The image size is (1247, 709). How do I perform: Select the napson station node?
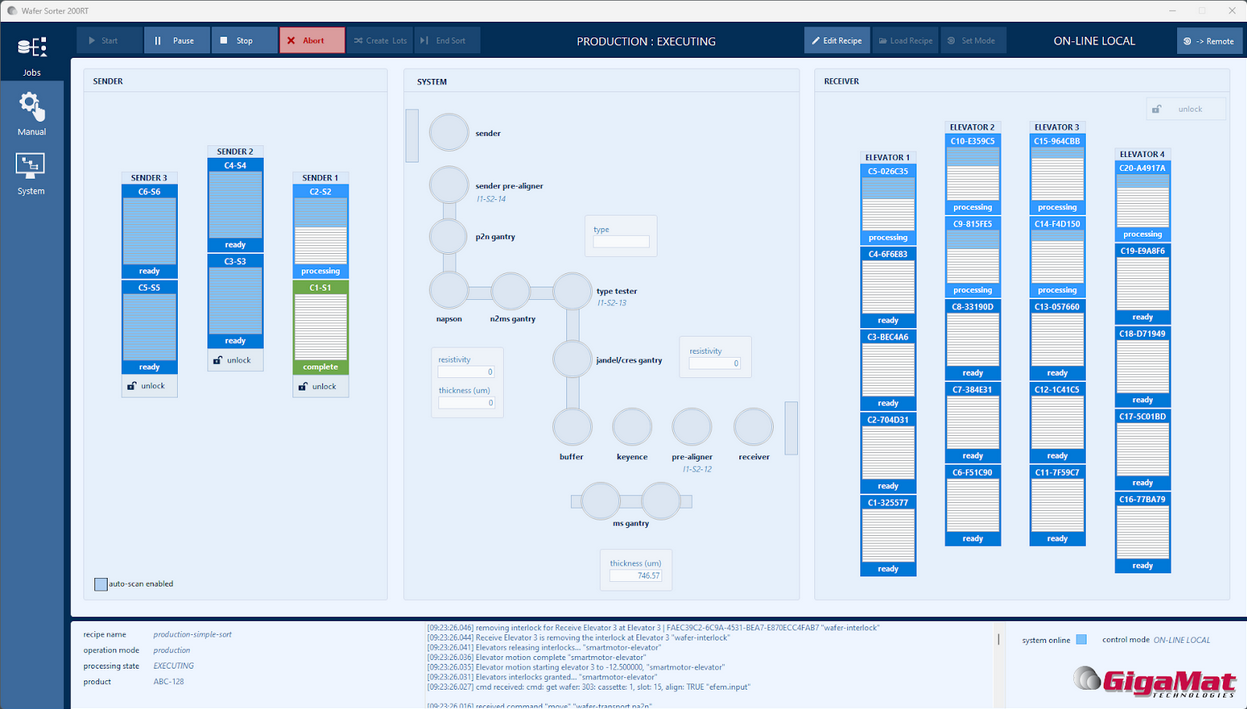pyautogui.click(x=449, y=292)
